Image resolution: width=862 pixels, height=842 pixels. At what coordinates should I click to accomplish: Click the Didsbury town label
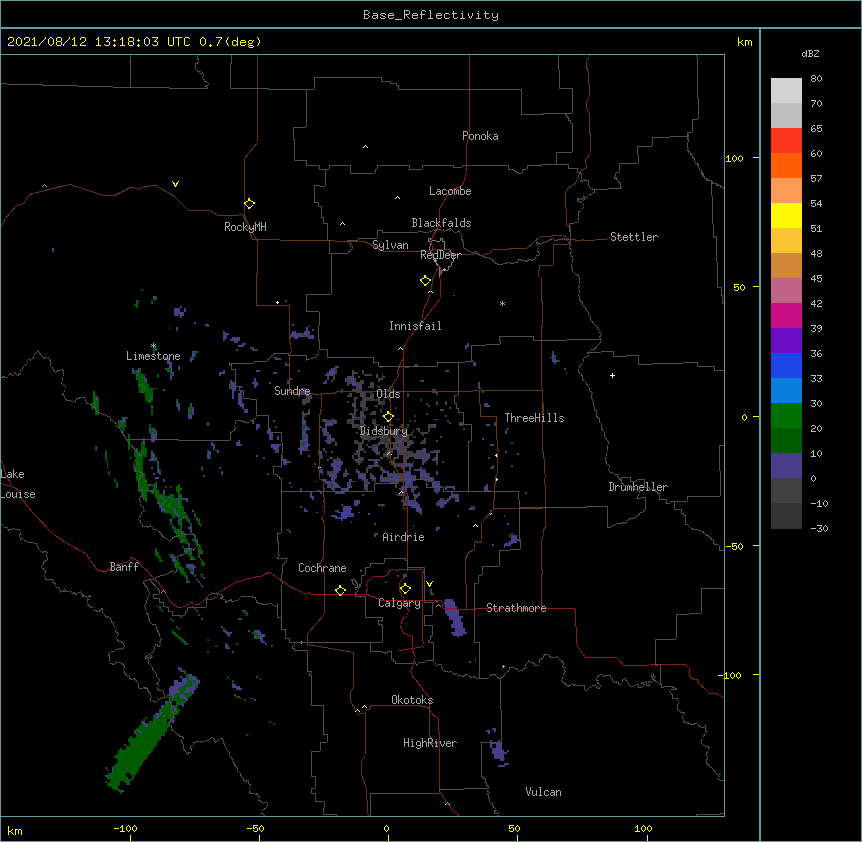tap(384, 431)
